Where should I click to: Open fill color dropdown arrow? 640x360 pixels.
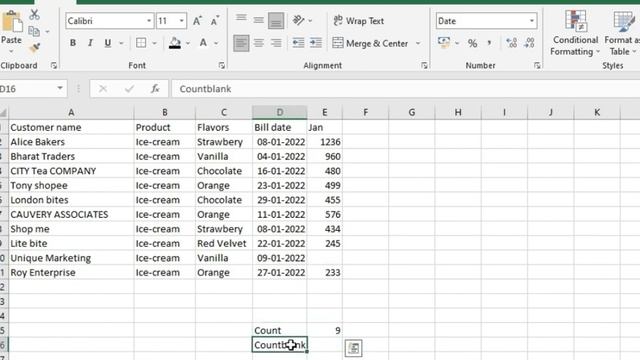[188, 43]
